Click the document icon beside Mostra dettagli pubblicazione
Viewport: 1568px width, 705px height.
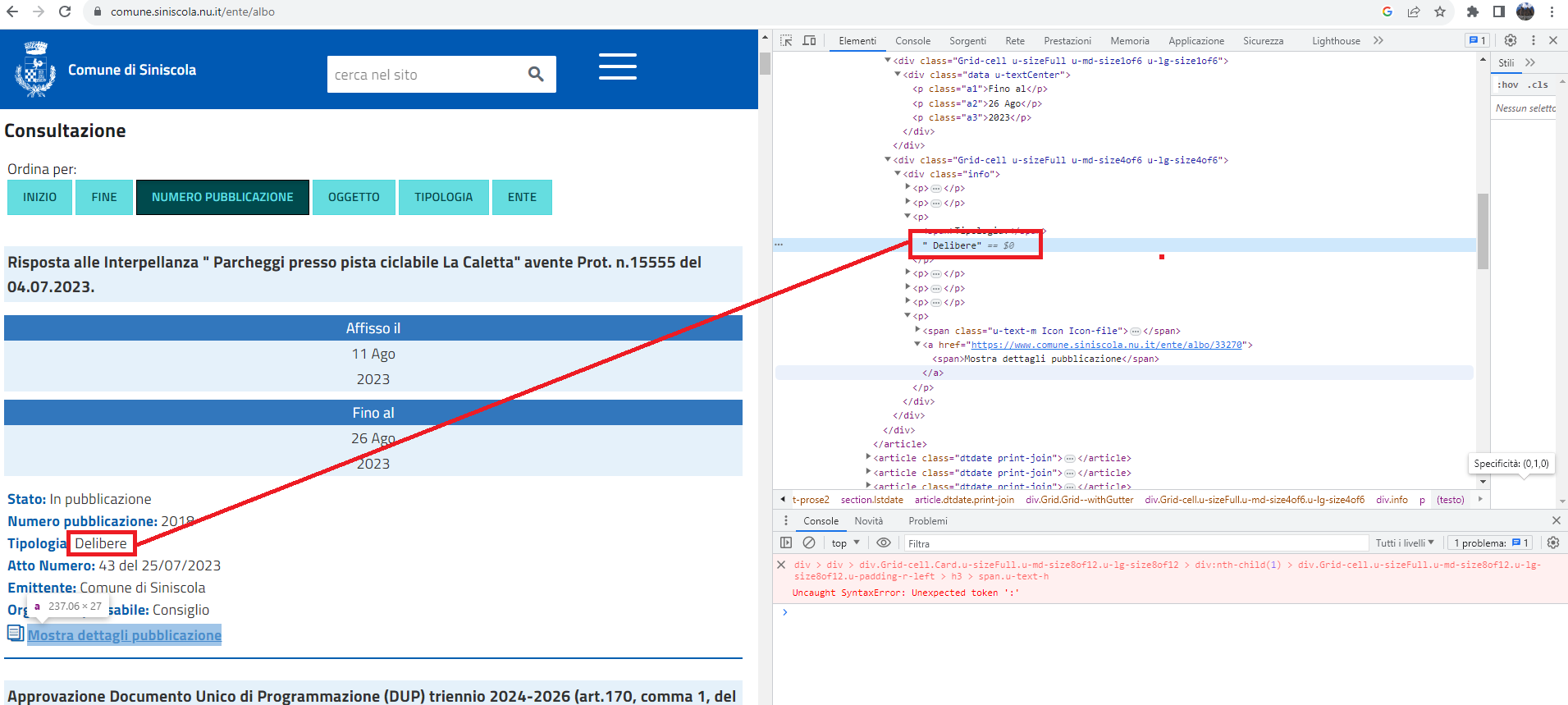(16, 633)
